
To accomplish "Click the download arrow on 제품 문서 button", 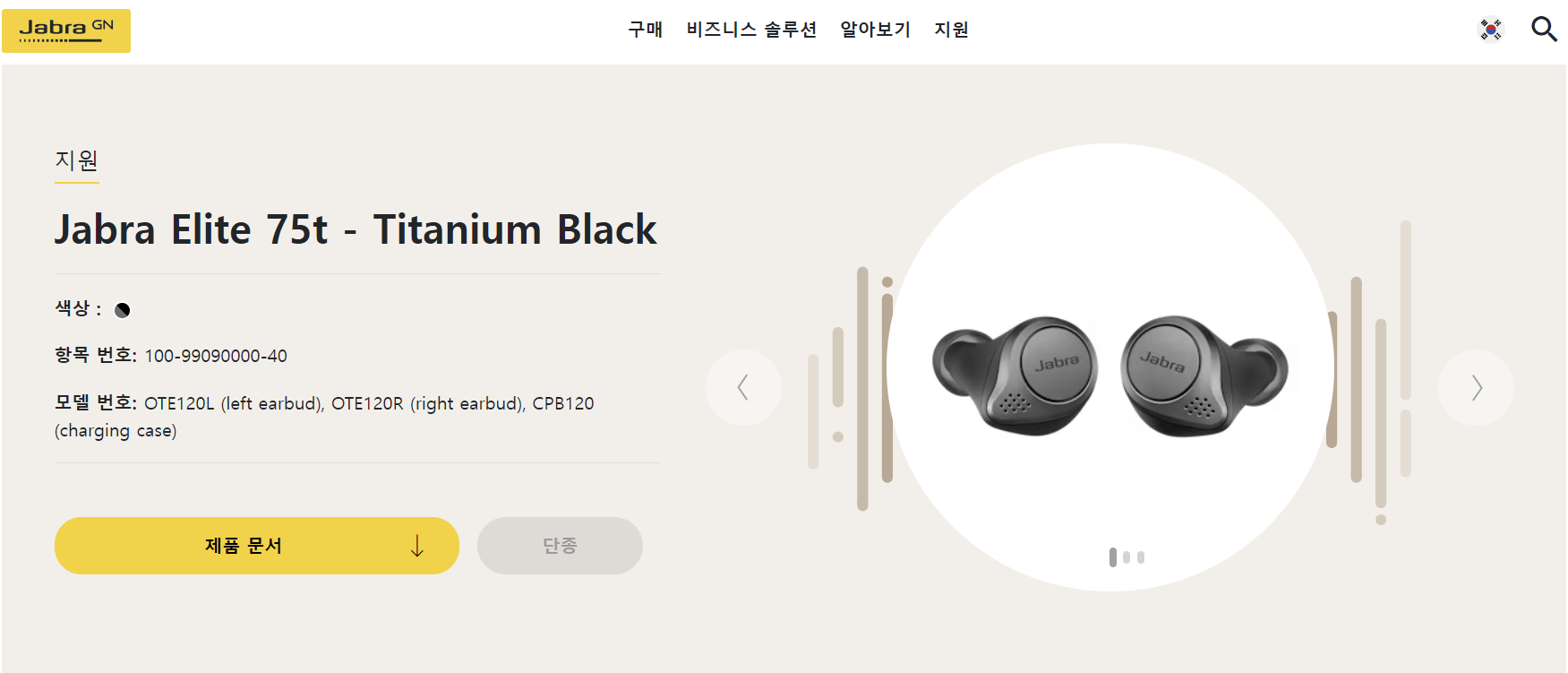I will (417, 545).
